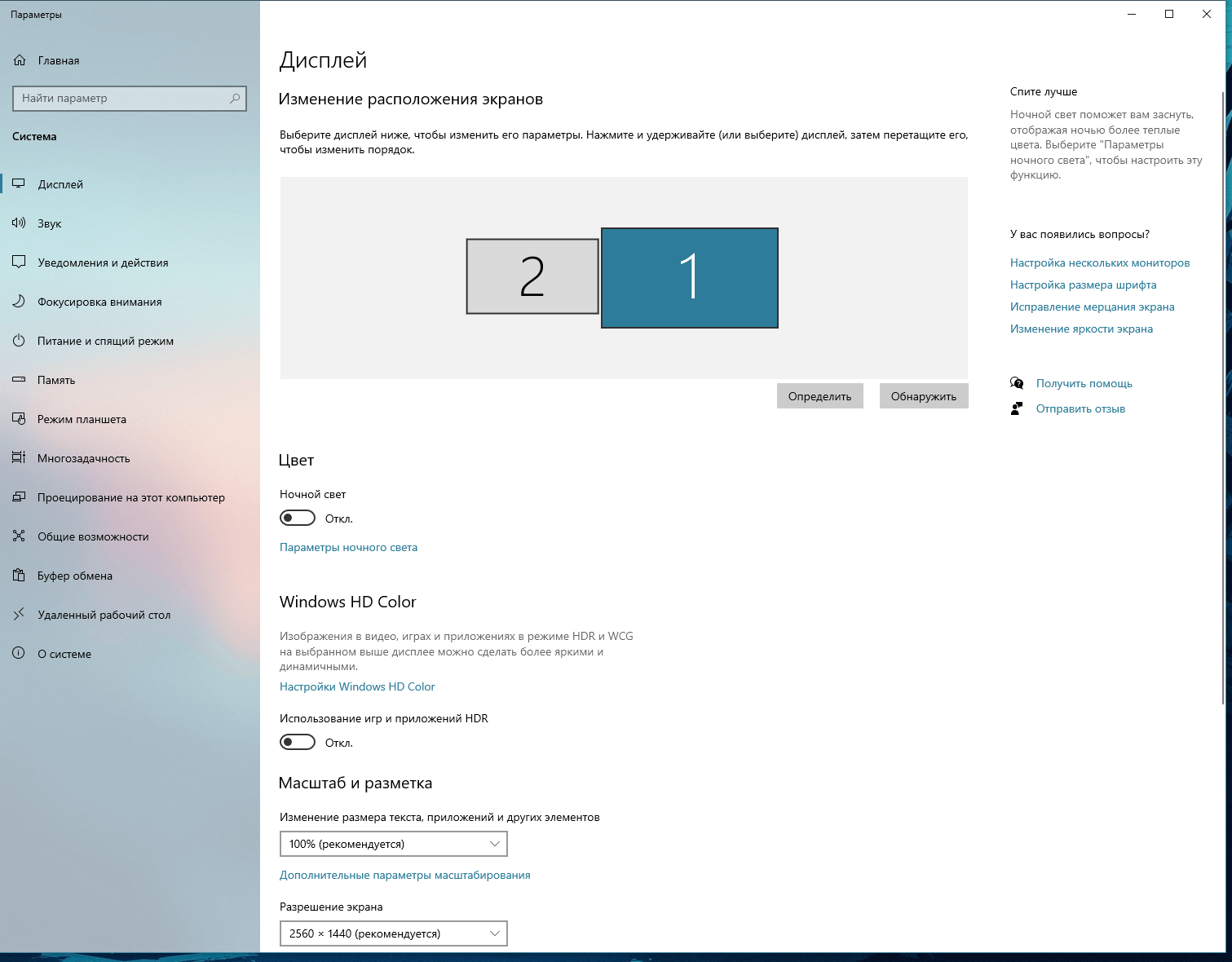Toggle Использование игр и приложений HDR switch

pos(298,743)
